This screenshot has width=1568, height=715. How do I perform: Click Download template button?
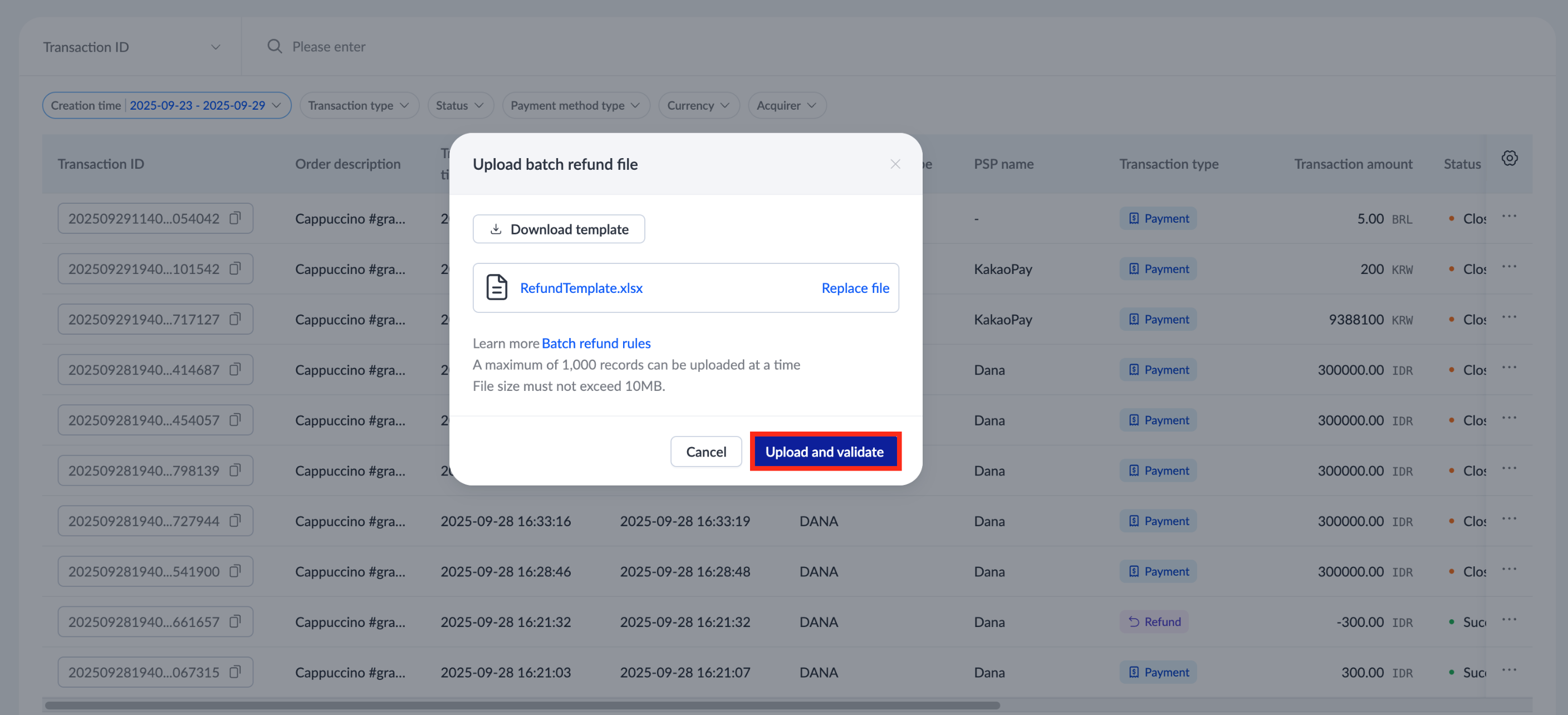click(558, 229)
